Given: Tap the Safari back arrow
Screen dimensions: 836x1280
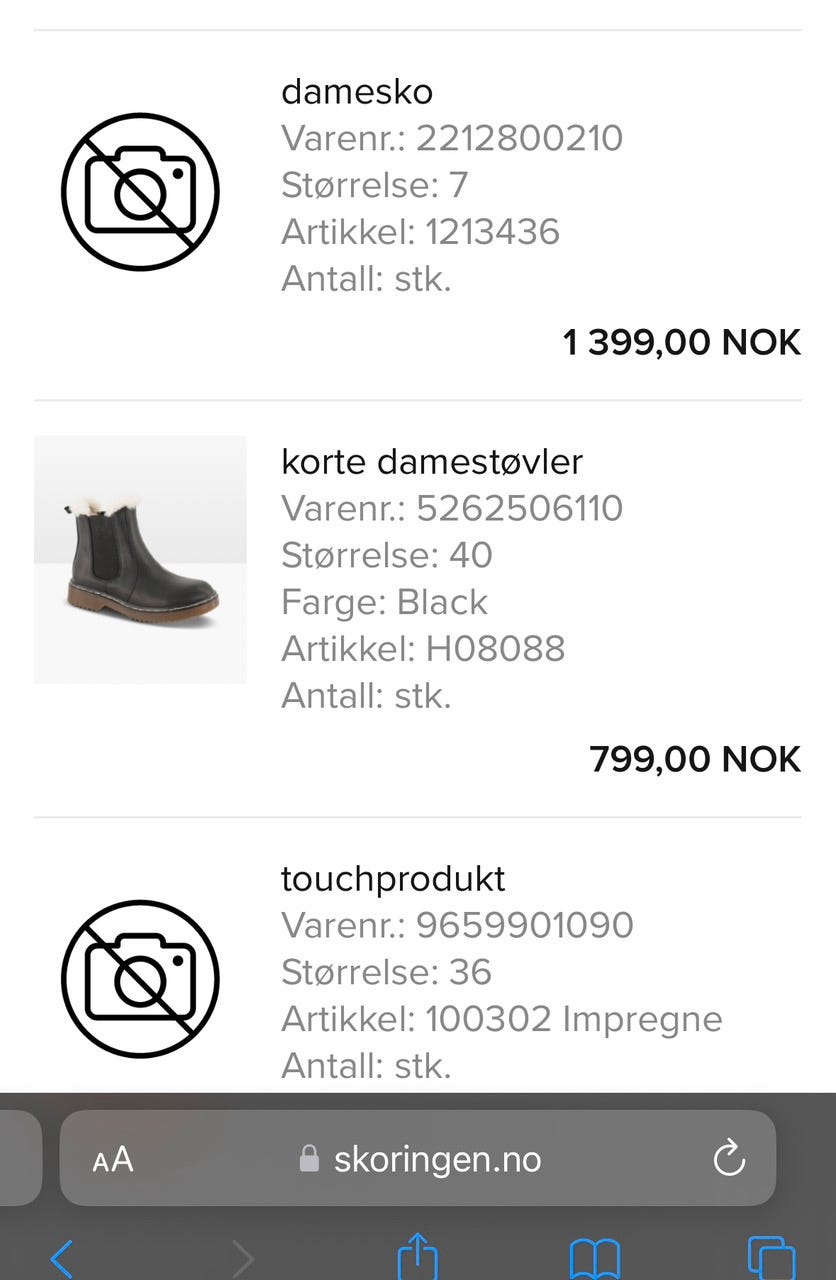Looking at the screenshot, I should [61, 1258].
